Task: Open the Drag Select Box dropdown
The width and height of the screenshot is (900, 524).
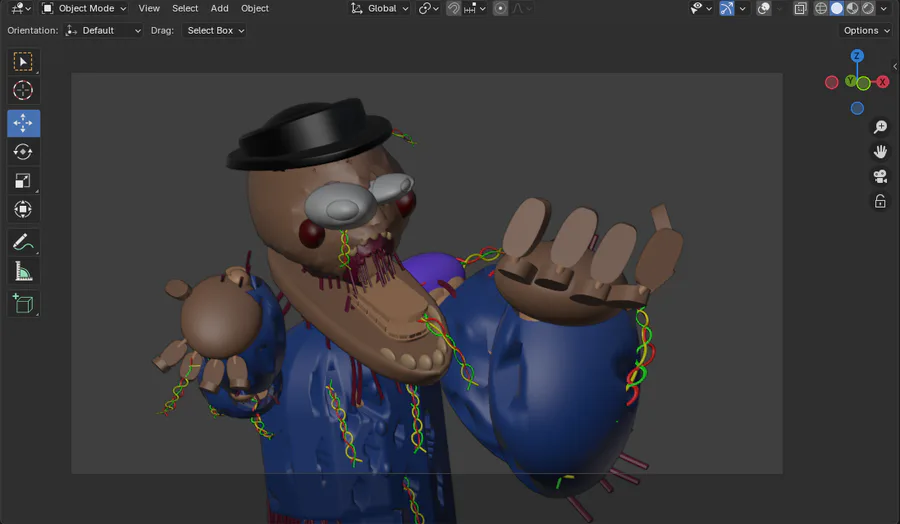Action: [x=215, y=30]
